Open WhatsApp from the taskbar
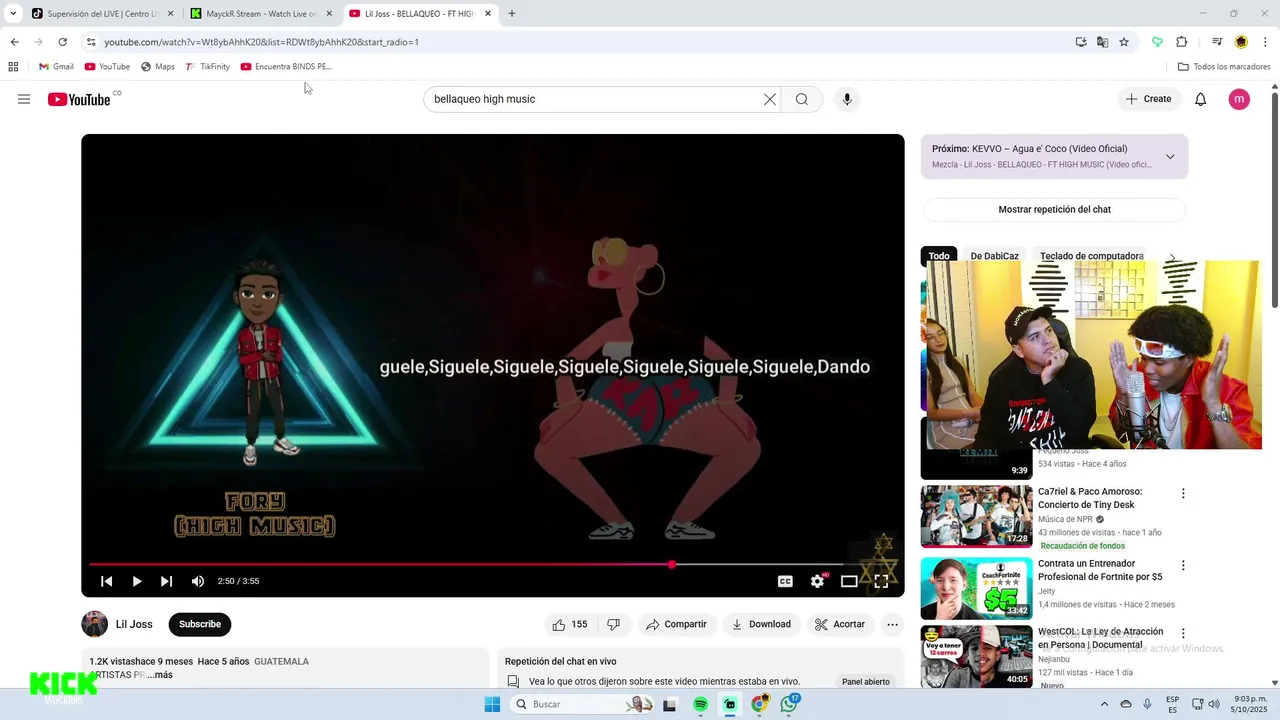 pyautogui.click(x=790, y=704)
